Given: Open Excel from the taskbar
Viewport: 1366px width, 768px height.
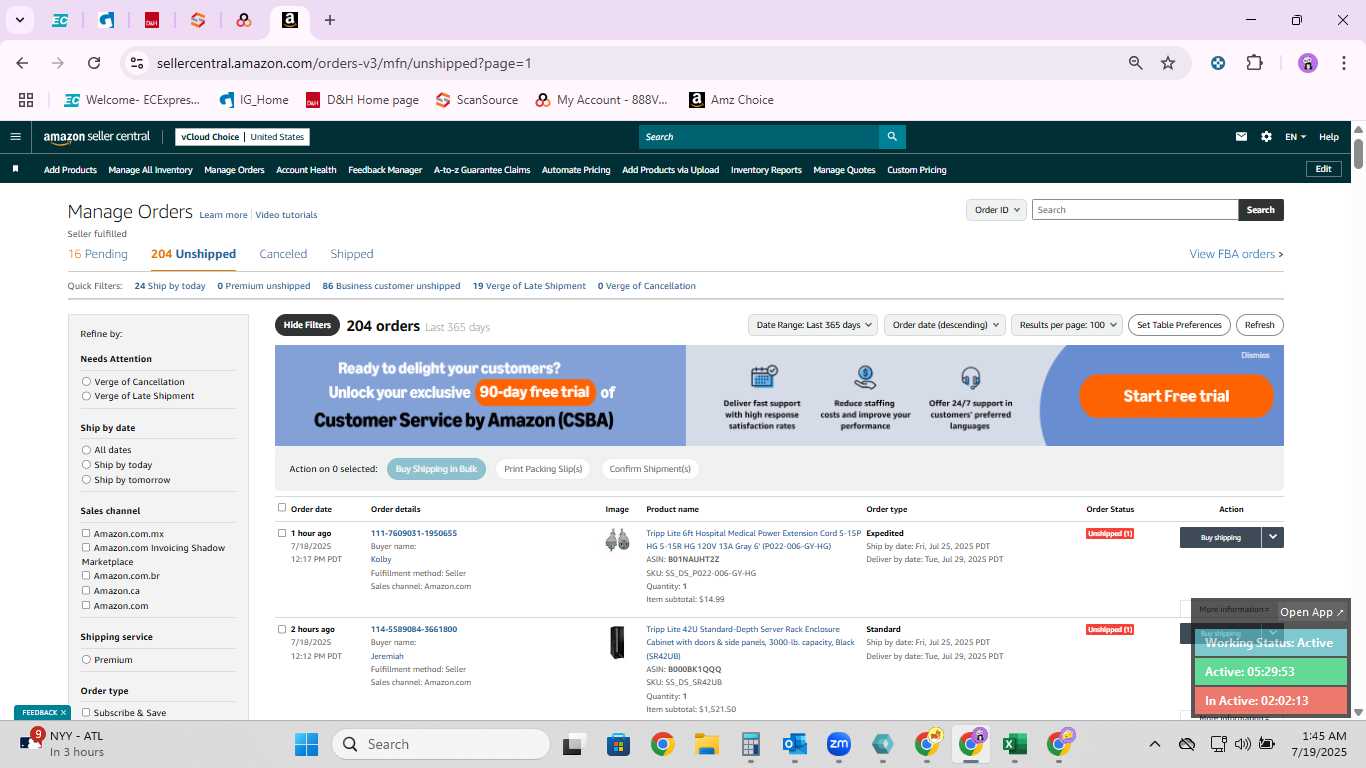Looking at the screenshot, I should [x=1014, y=744].
